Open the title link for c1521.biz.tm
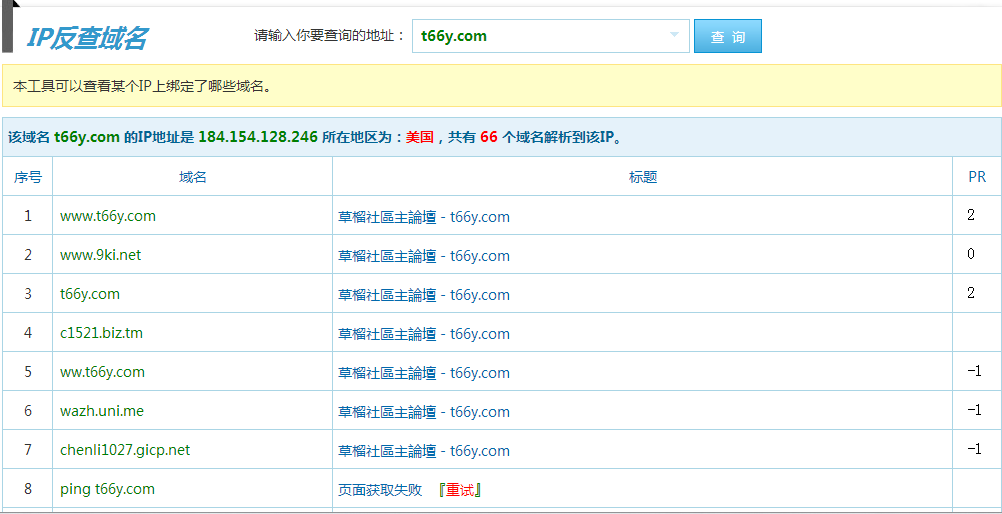The image size is (1002, 514). click(424, 334)
